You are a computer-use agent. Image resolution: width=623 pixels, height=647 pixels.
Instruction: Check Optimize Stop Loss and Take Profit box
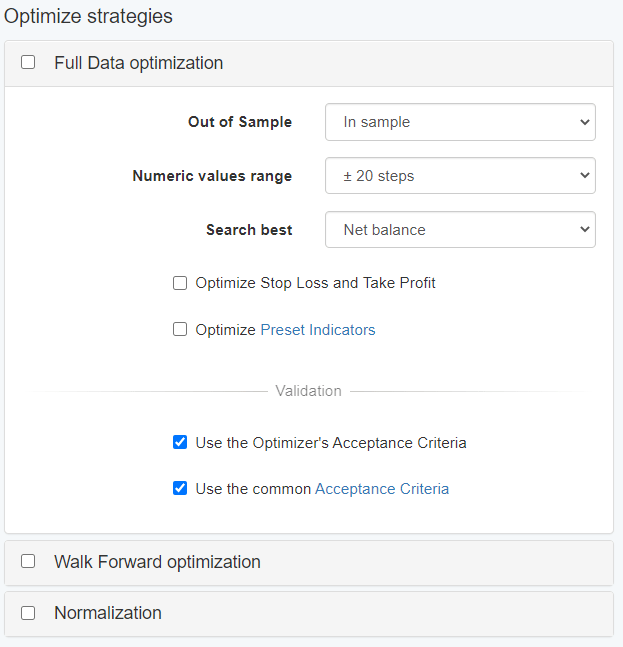180,283
